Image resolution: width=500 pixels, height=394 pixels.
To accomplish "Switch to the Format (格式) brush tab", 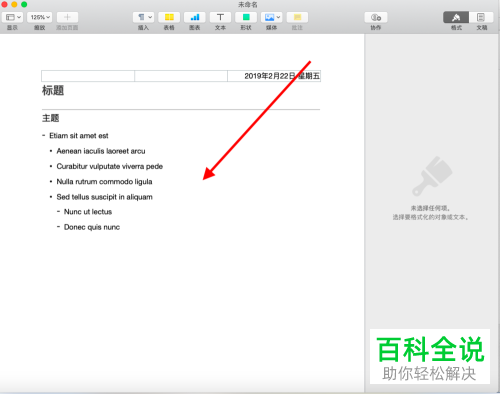I will tap(456, 17).
